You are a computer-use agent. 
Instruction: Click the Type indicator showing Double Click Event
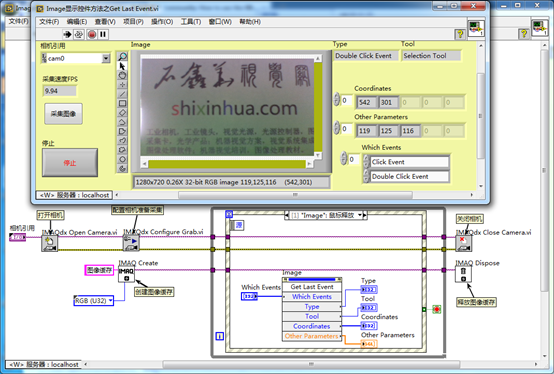[x=365, y=56]
